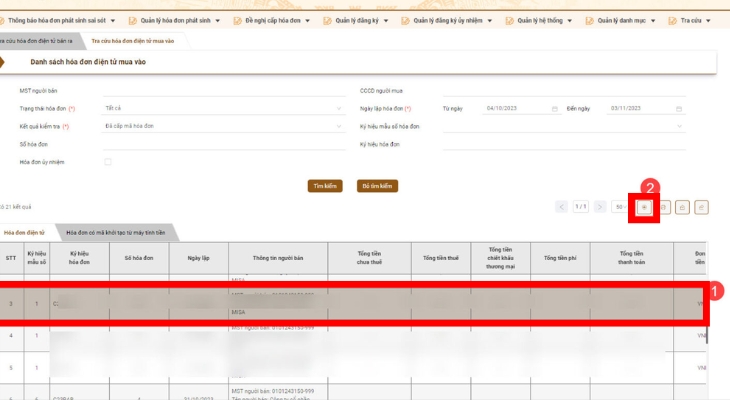Viewport: 730px width, 400px height.
Task: Go to next results page arrow
Action: click(x=600, y=207)
